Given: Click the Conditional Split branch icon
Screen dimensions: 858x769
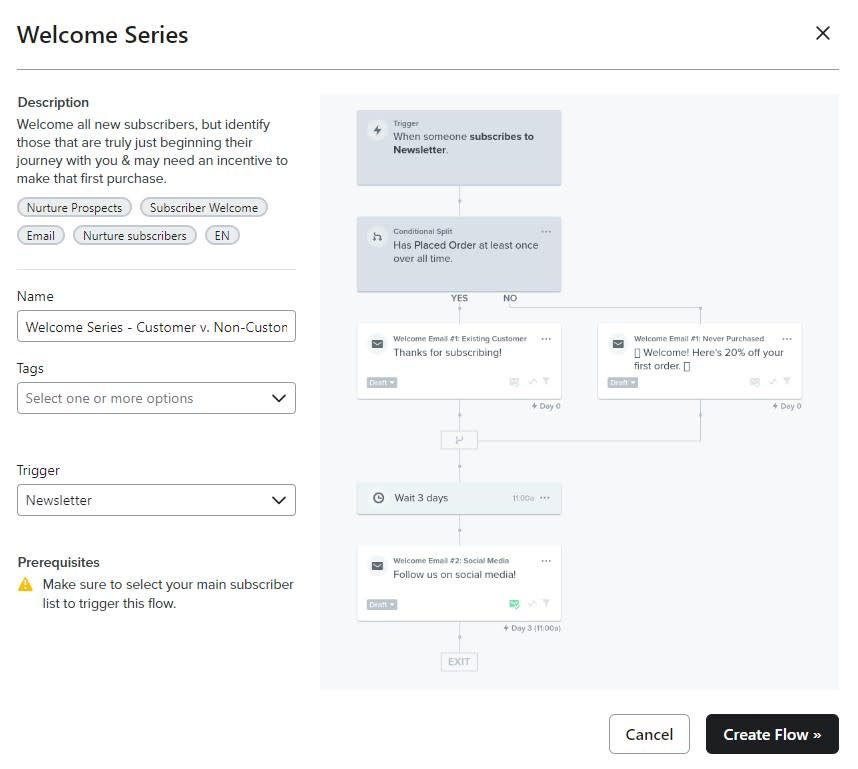Looking at the screenshot, I should (x=377, y=237).
